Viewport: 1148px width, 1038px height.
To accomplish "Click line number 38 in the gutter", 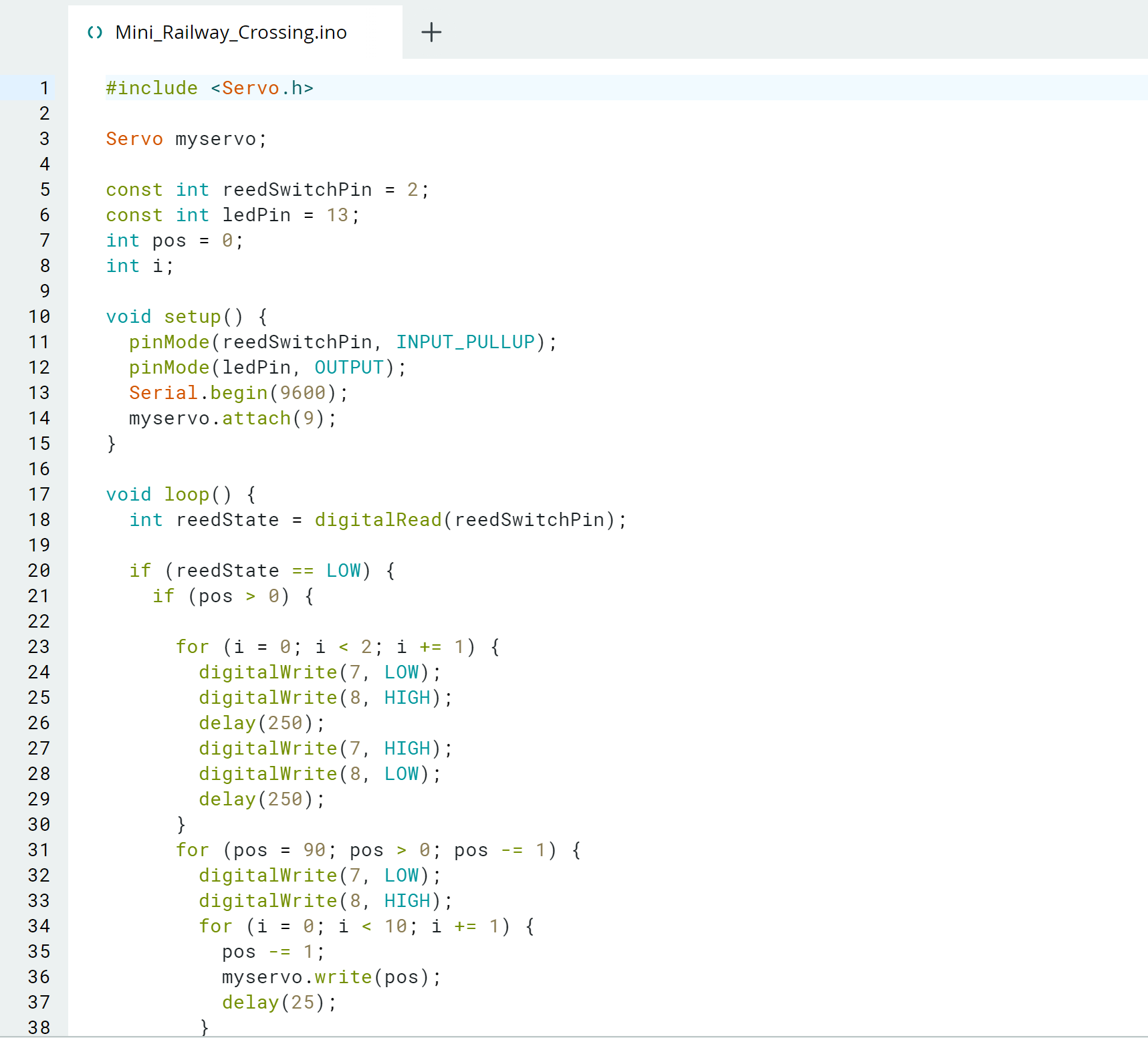I will [x=39, y=1028].
